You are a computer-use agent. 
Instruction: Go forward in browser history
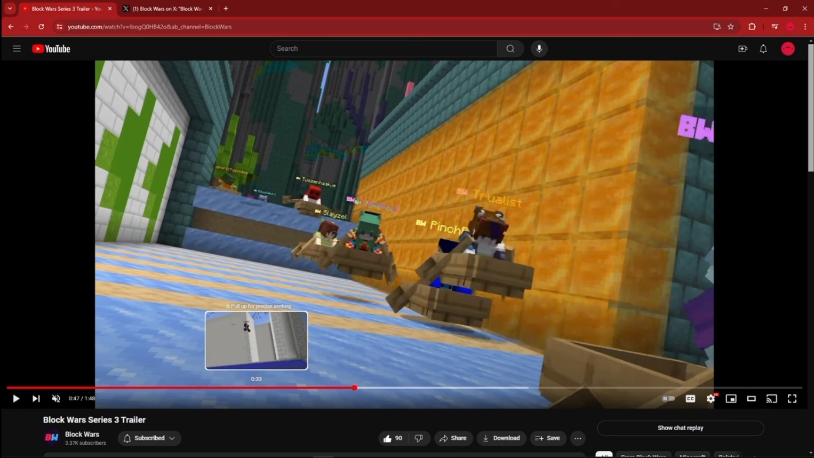click(x=26, y=26)
